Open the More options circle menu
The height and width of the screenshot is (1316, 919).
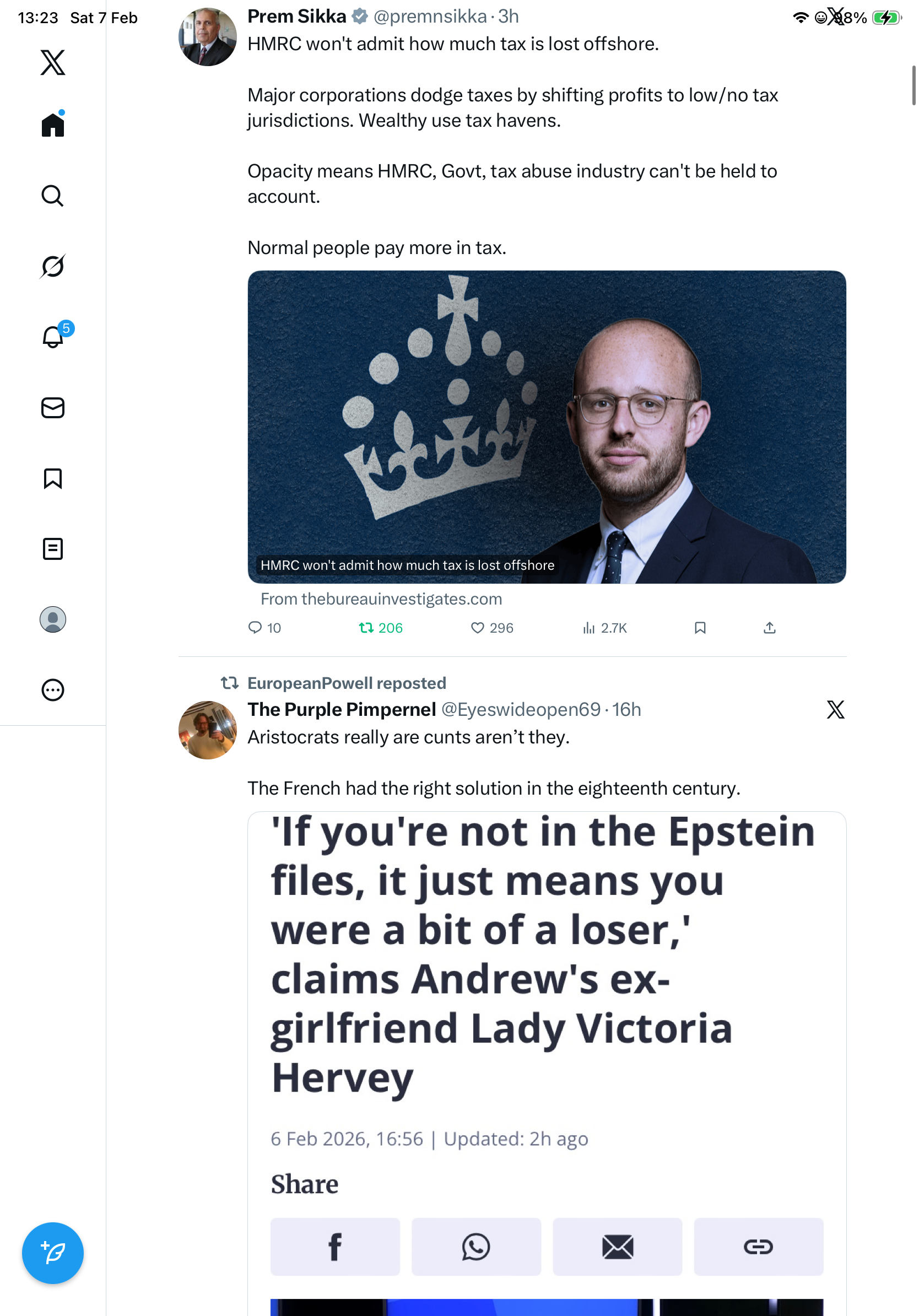click(53, 690)
